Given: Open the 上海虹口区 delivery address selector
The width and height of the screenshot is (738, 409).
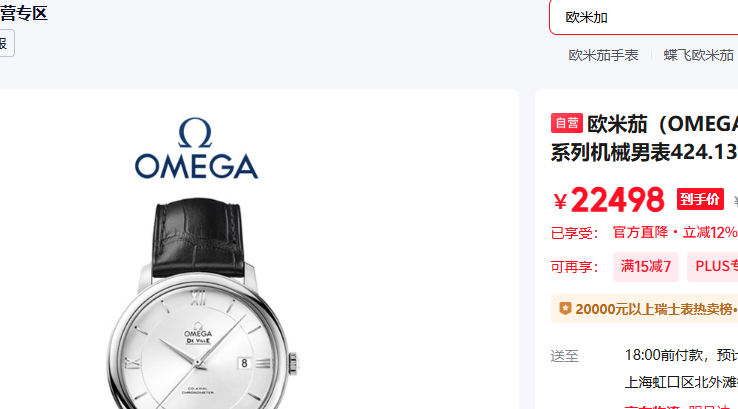Looking at the screenshot, I should click(x=681, y=382).
